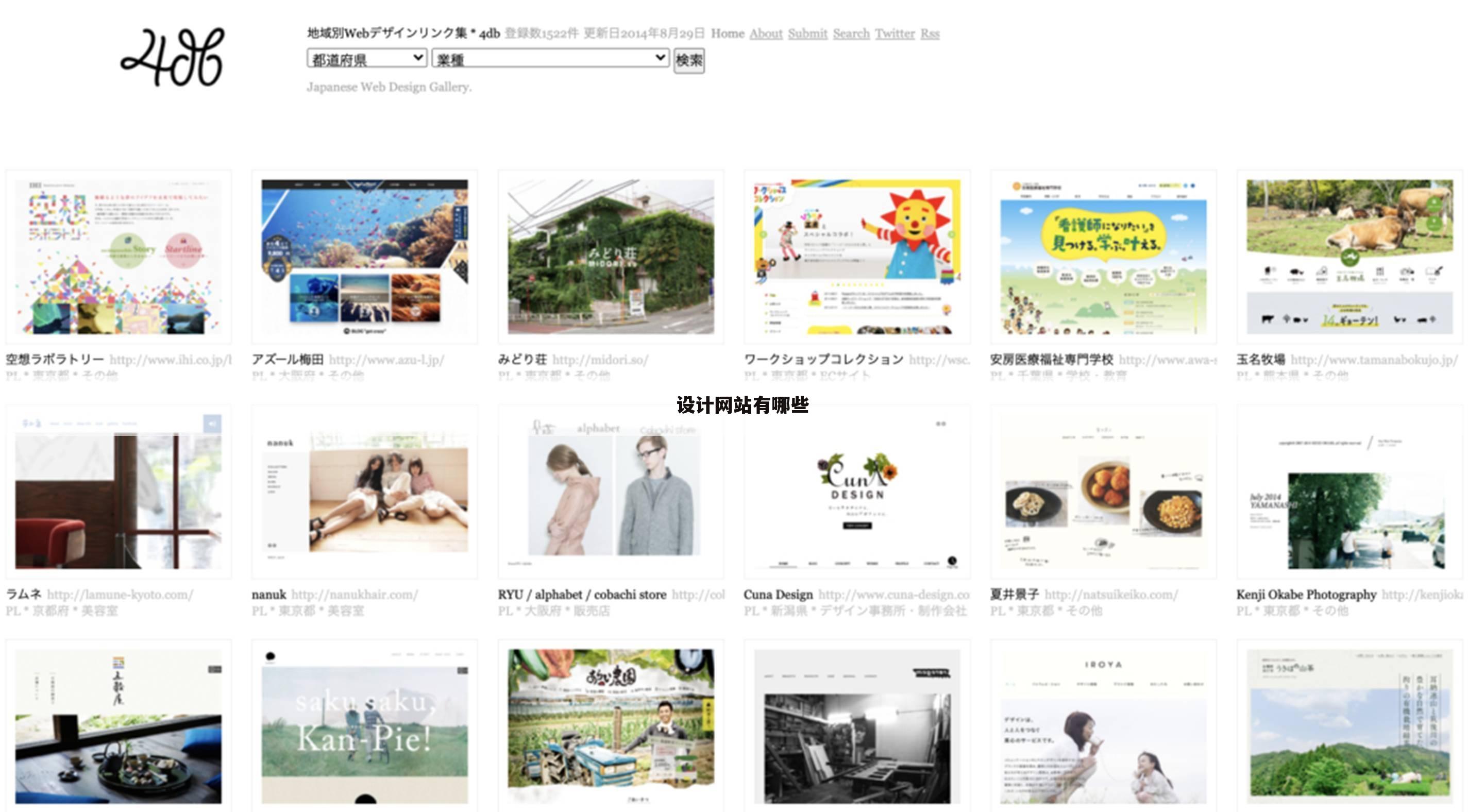Screen dimensions: 1484x812
Task: Click the 夏井景子 title link
Action: pos(1014,594)
